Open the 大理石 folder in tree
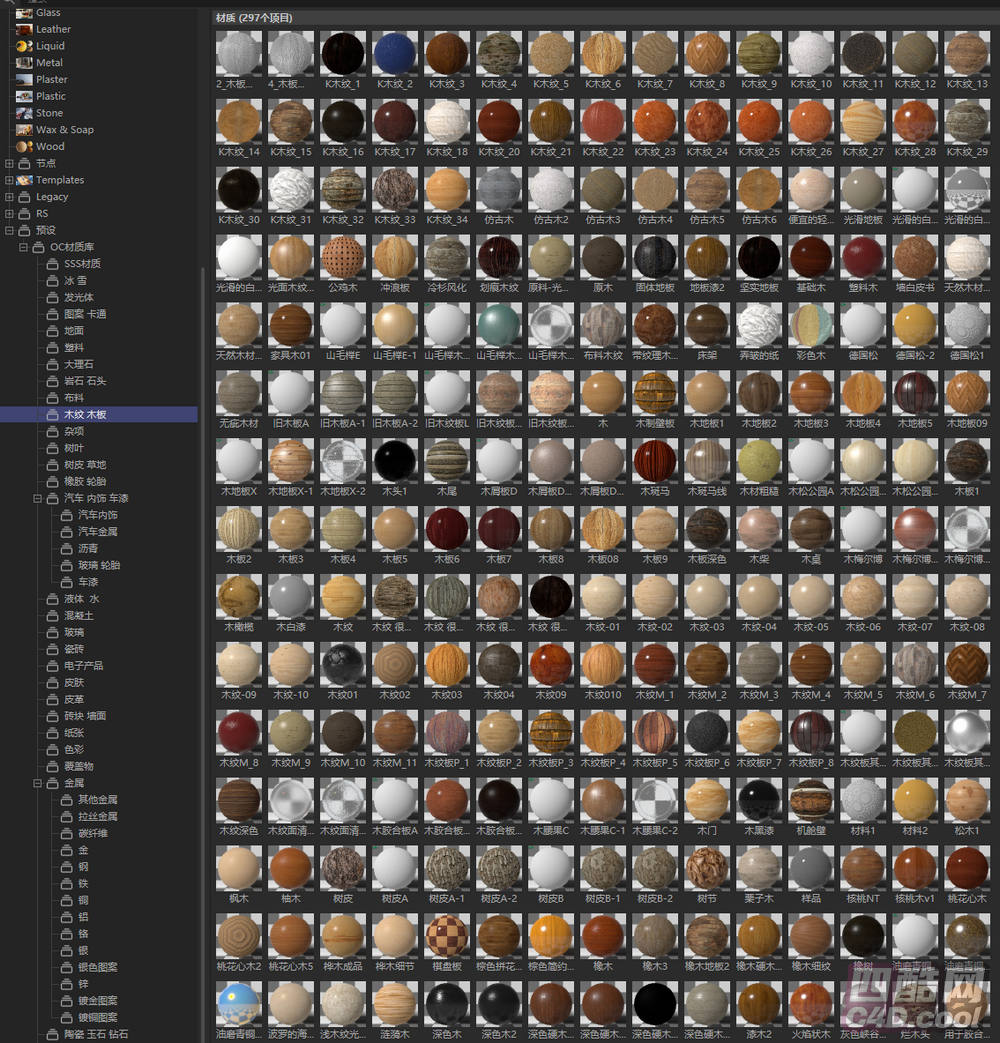The image size is (1000, 1043). tap(78, 364)
